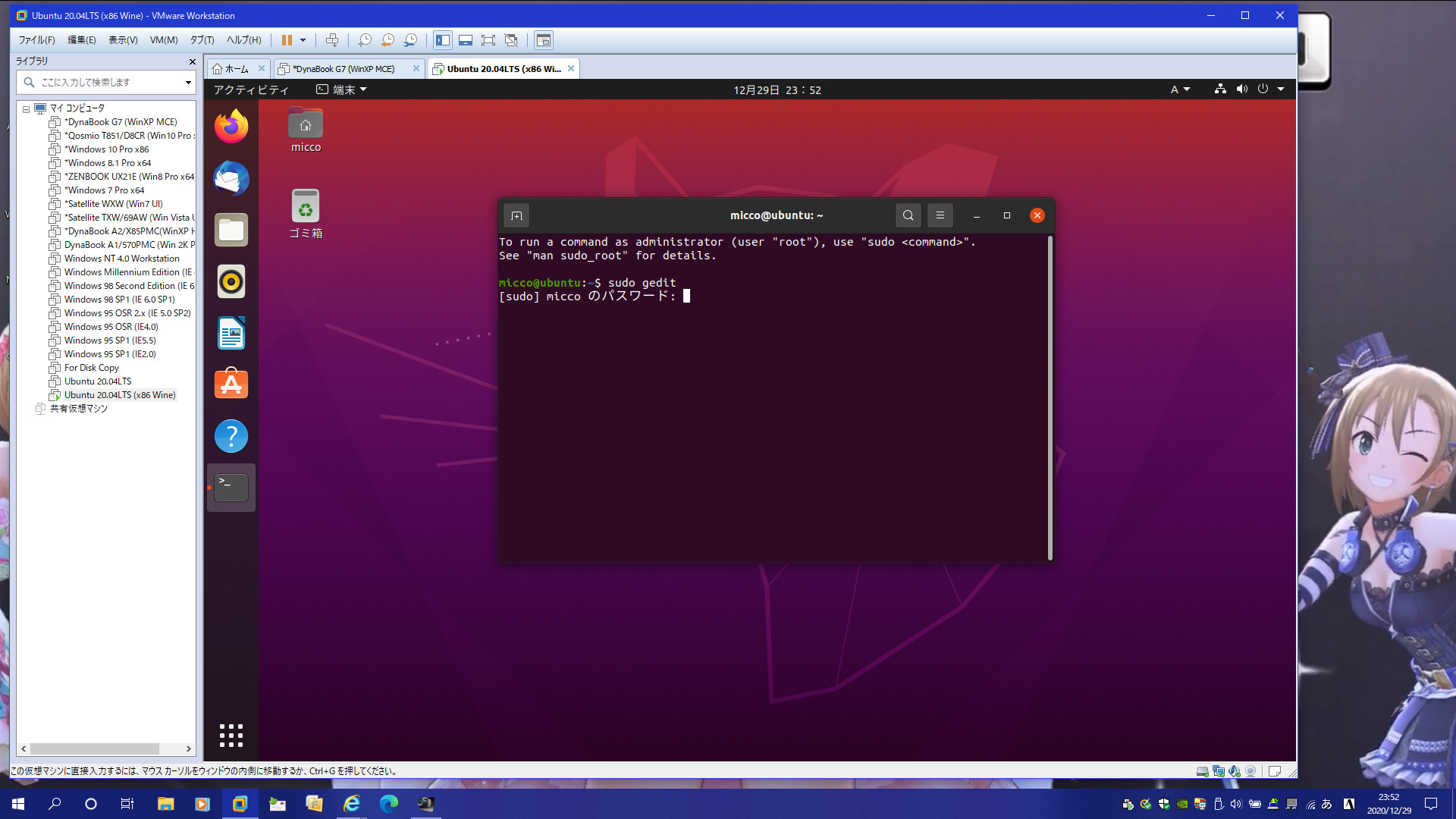Launch Thunderbird from the Ubuntu dock
The width and height of the screenshot is (1456, 819).
pyautogui.click(x=231, y=178)
